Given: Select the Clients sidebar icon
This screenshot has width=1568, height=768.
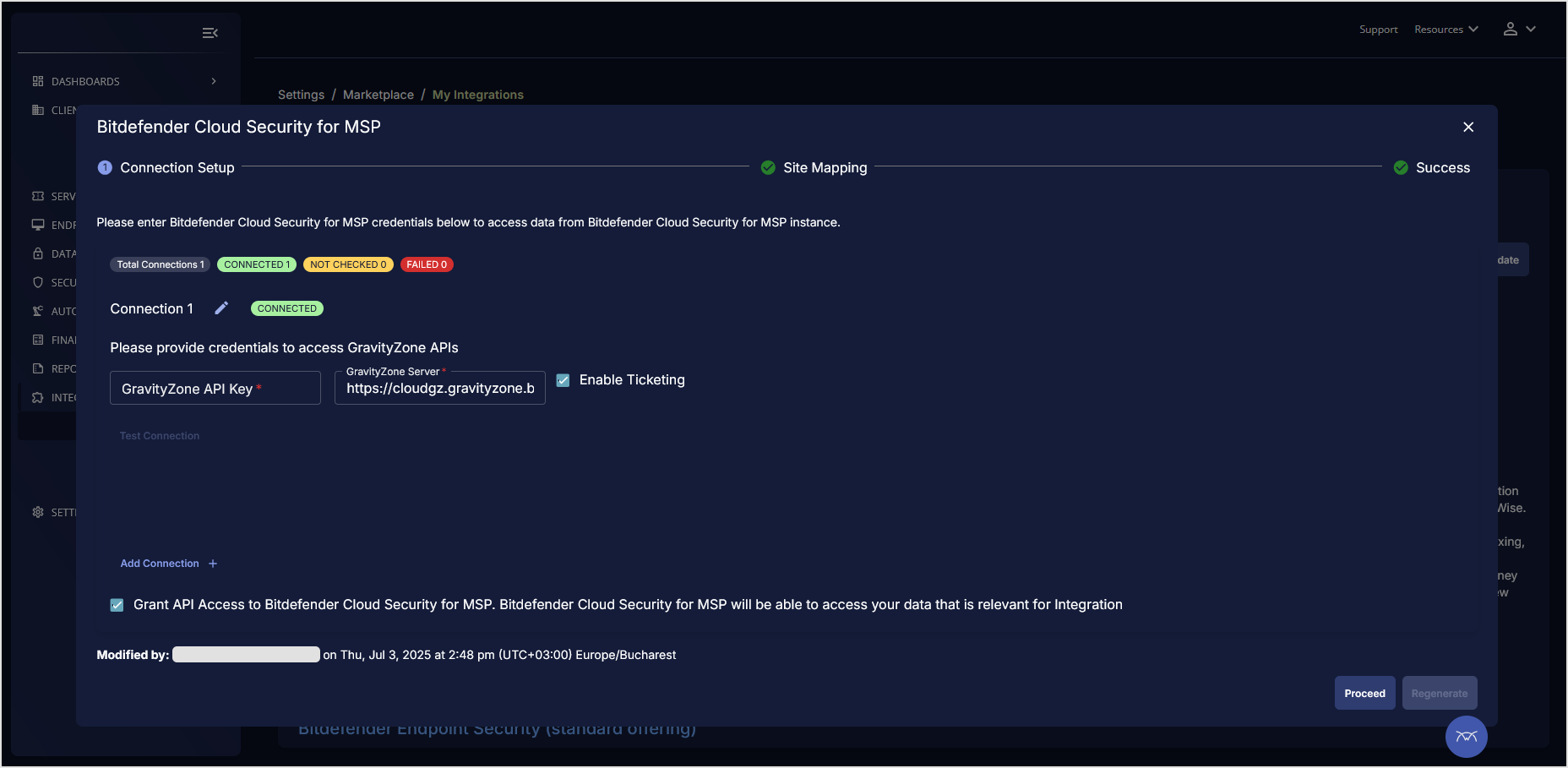Looking at the screenshot, I should [38, 110].
